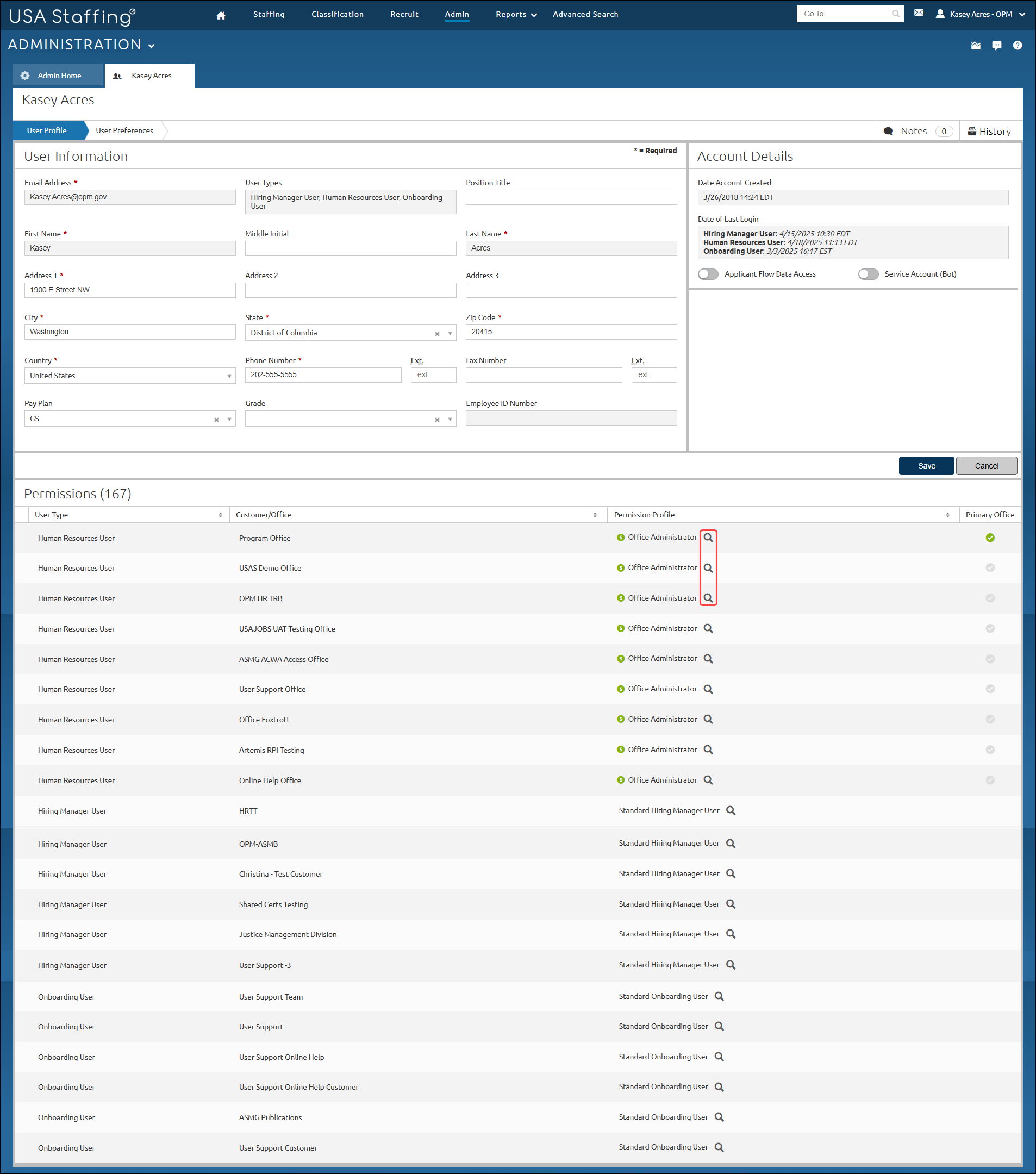1036x1174 pixels.
Task: Click the user profile silhouette icon
Action: tap(940, 14)
